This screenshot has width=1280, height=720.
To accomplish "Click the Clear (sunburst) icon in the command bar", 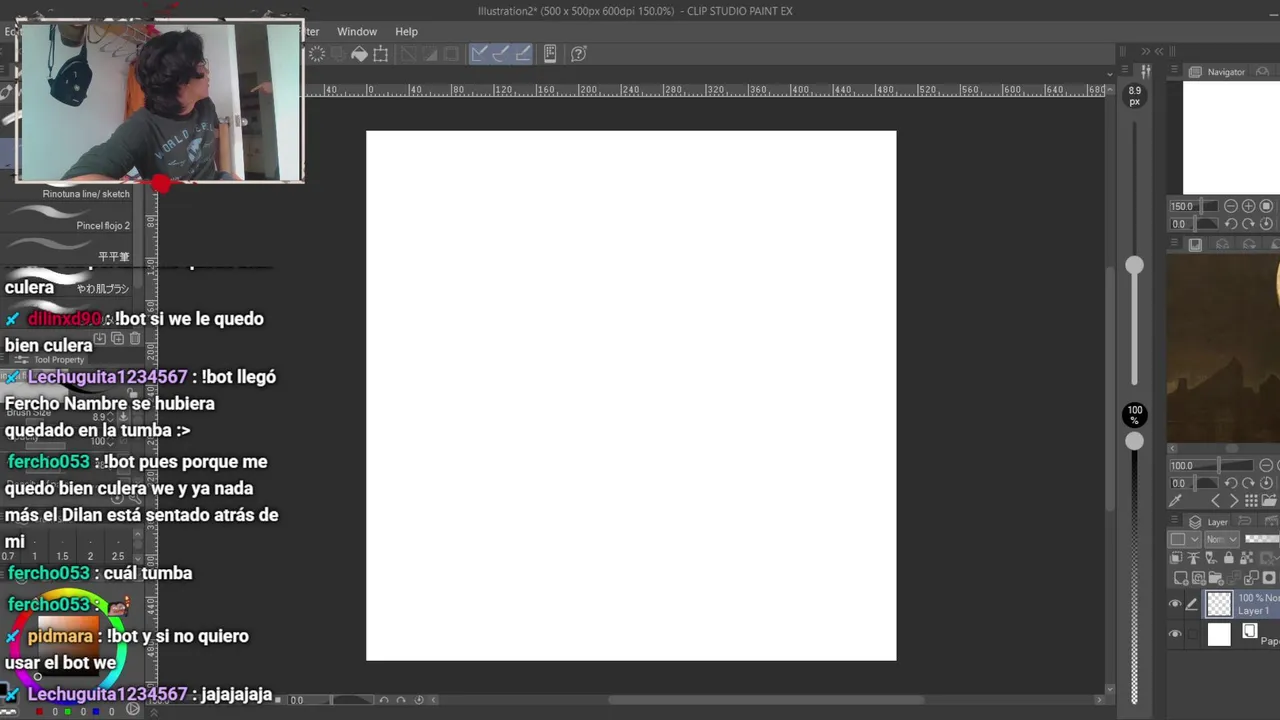I will [x=317, y=54].
